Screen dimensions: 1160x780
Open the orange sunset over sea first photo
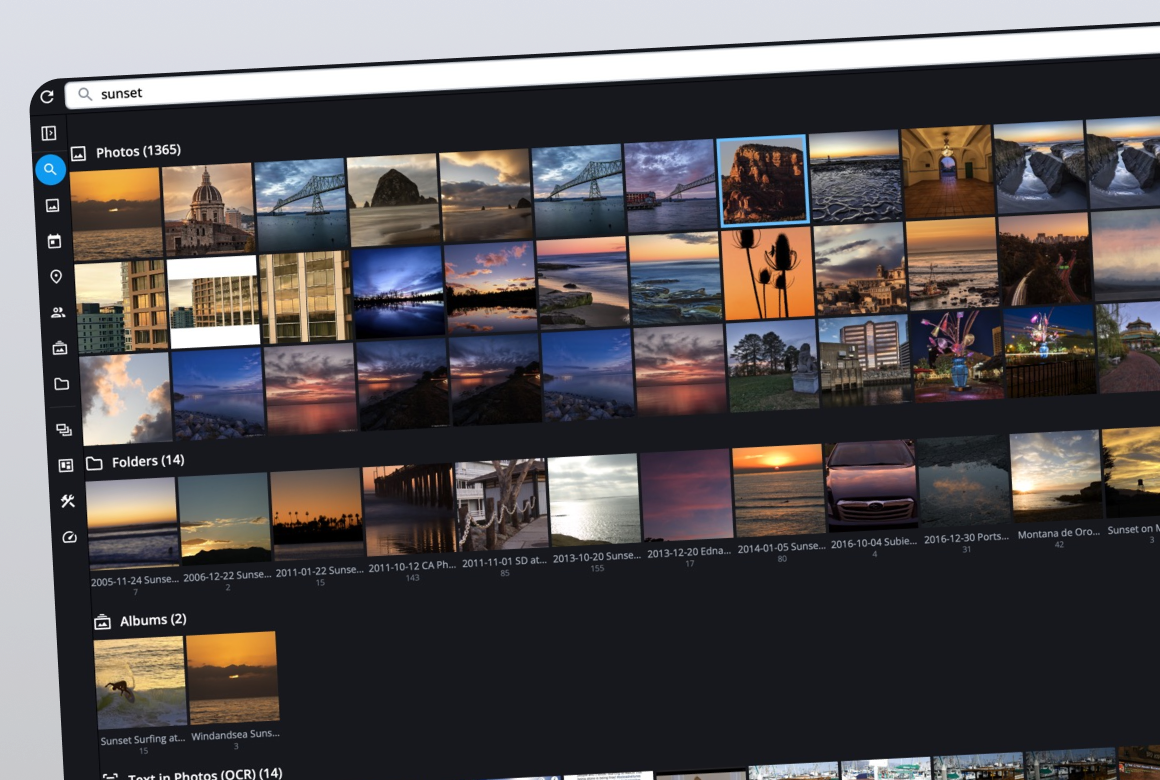[116, 214]
